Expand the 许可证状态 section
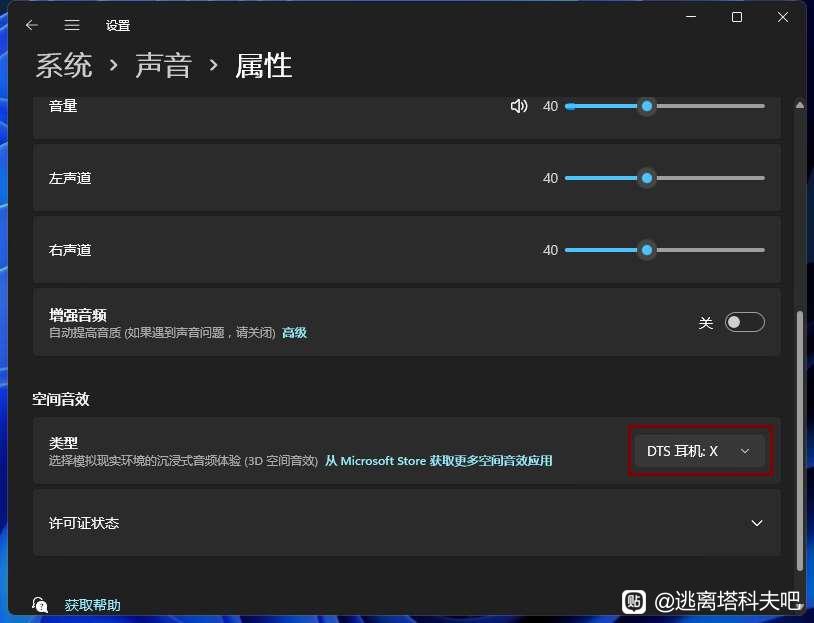Viewport: 814px width, 623px height. [x=406, y=523]
